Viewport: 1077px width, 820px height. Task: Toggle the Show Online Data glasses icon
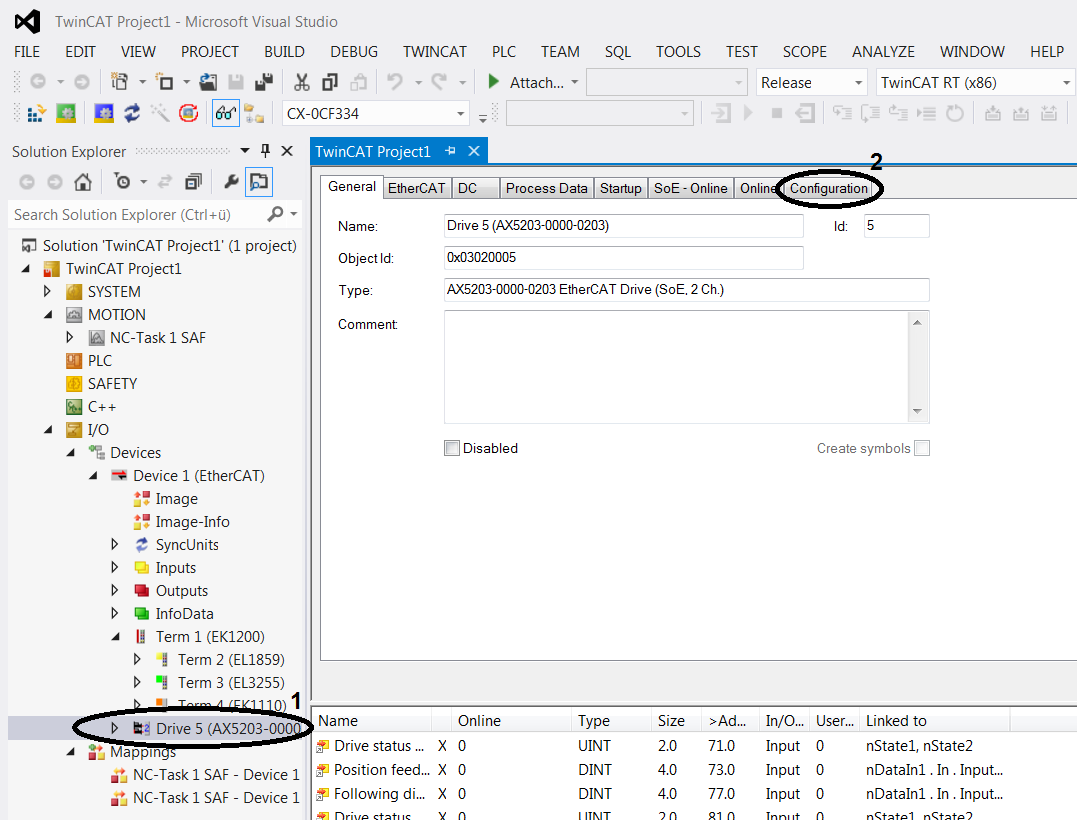tap(226, 113)
